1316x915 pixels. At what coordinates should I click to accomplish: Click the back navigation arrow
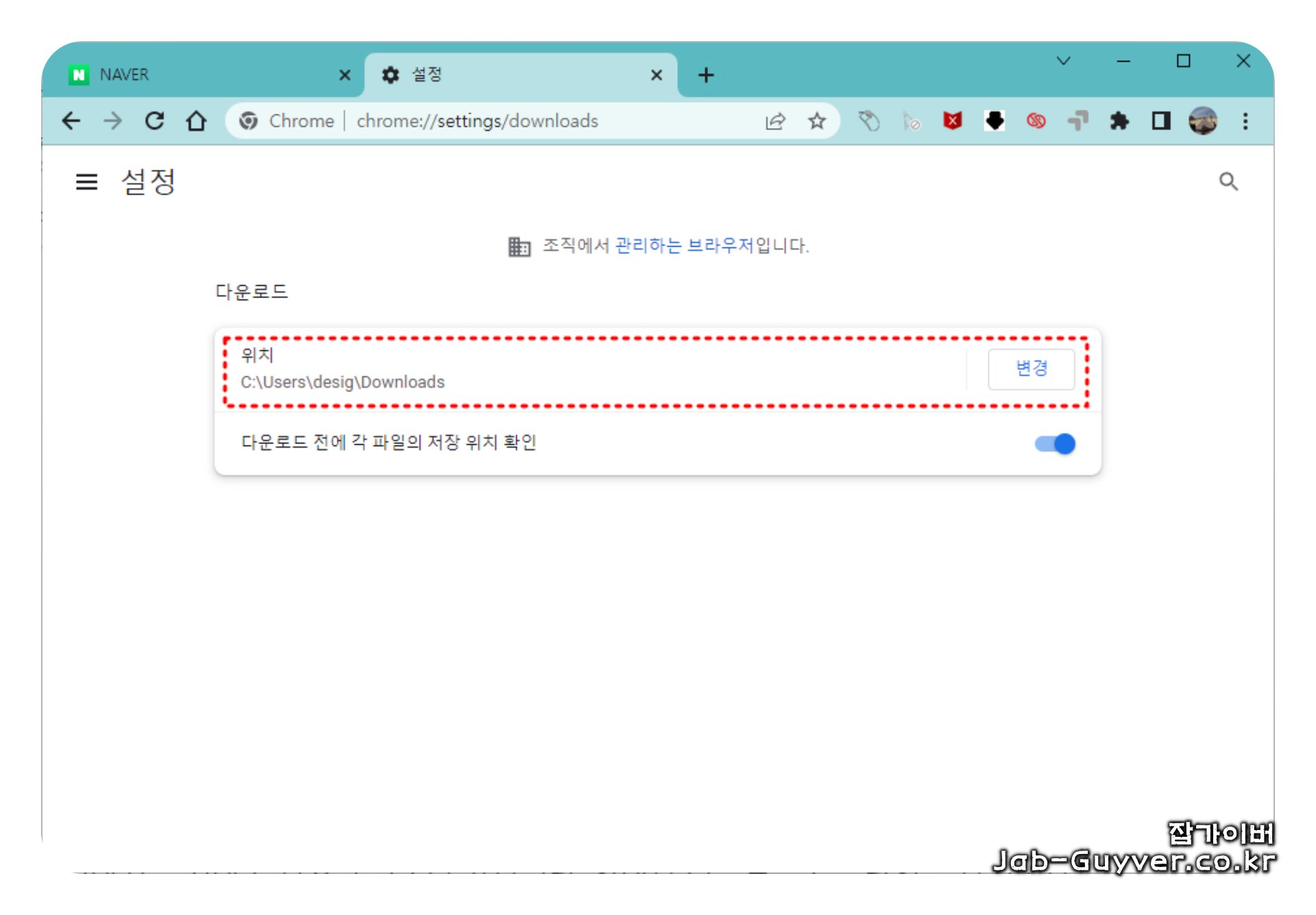click(x=71, y=121)
